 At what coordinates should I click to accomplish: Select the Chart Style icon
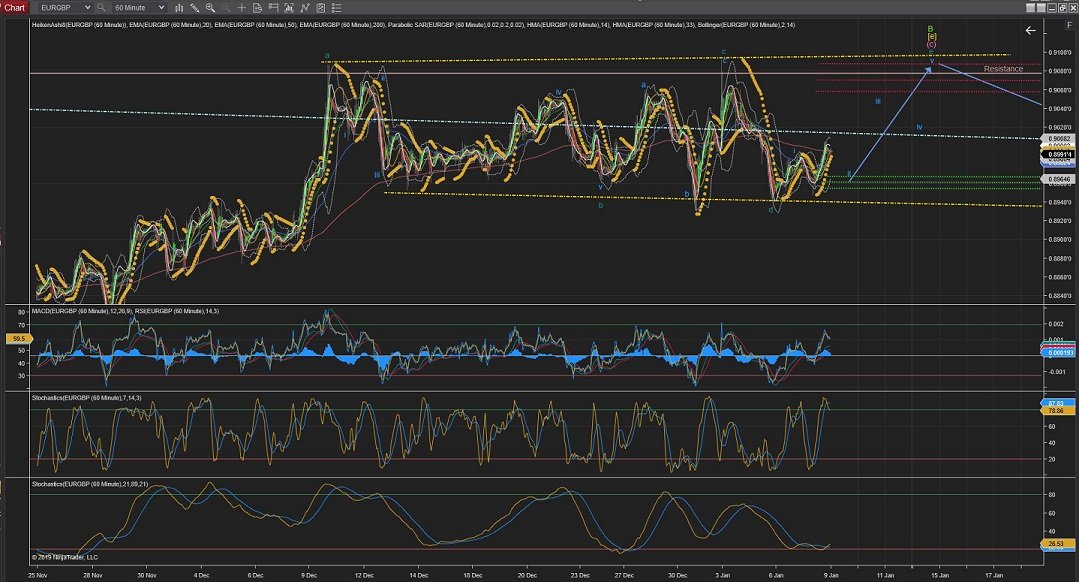pos(180,8)
